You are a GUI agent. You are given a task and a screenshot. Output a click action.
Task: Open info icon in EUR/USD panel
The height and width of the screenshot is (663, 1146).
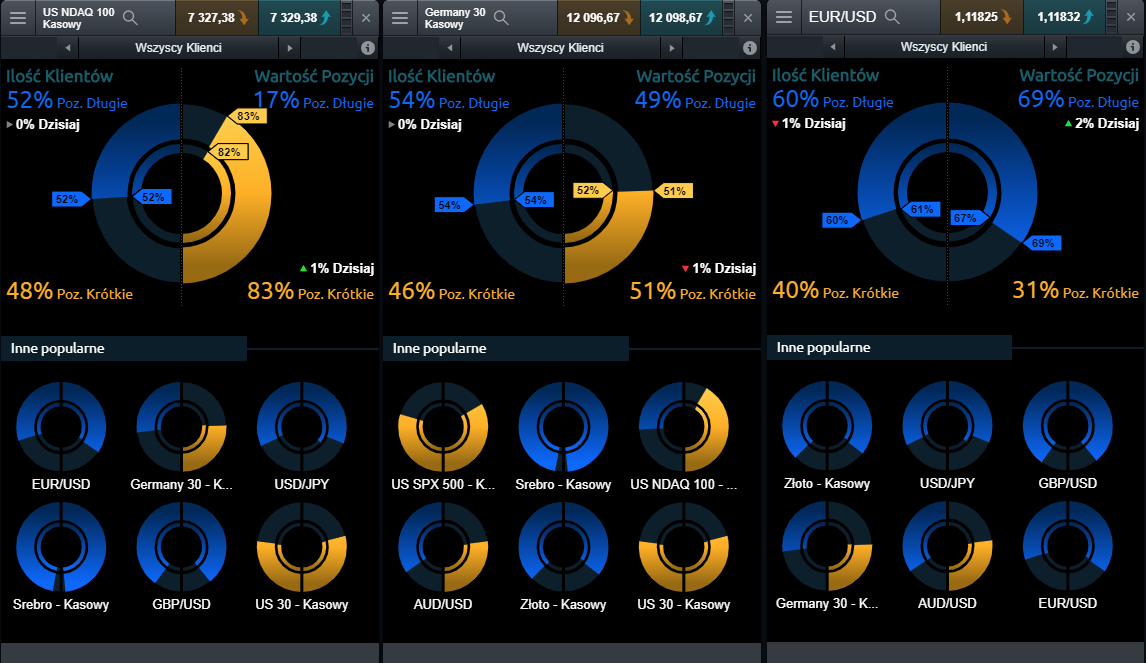[x=1132, y=47]
